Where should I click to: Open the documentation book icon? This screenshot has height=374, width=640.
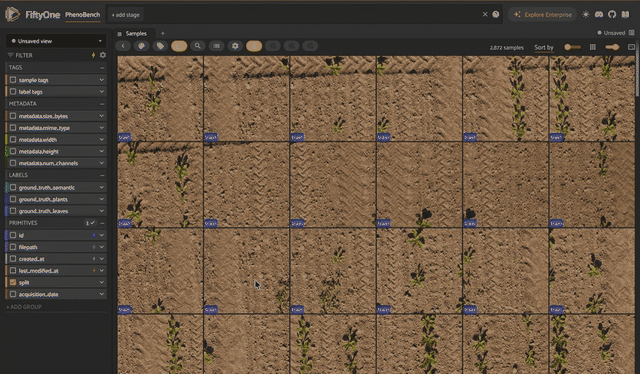click(625, 14)
